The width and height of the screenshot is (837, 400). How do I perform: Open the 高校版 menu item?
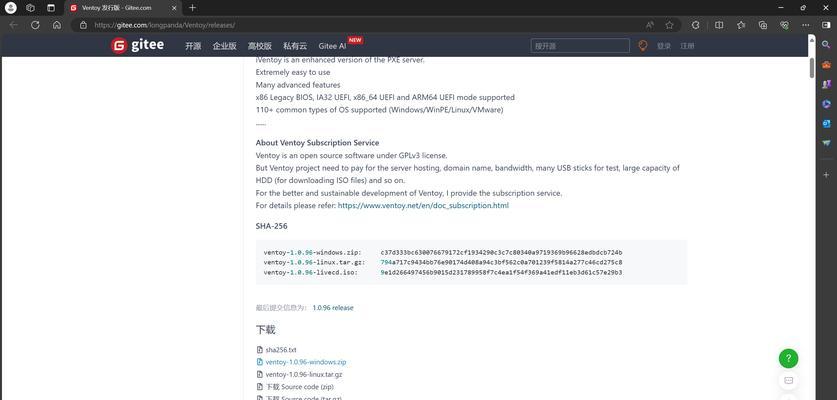(259, 46)
